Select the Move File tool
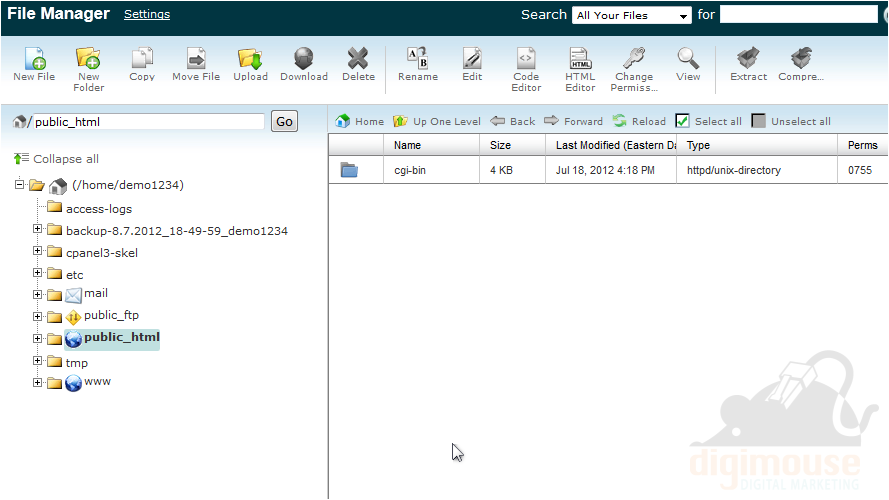 (x=196, y=65)
